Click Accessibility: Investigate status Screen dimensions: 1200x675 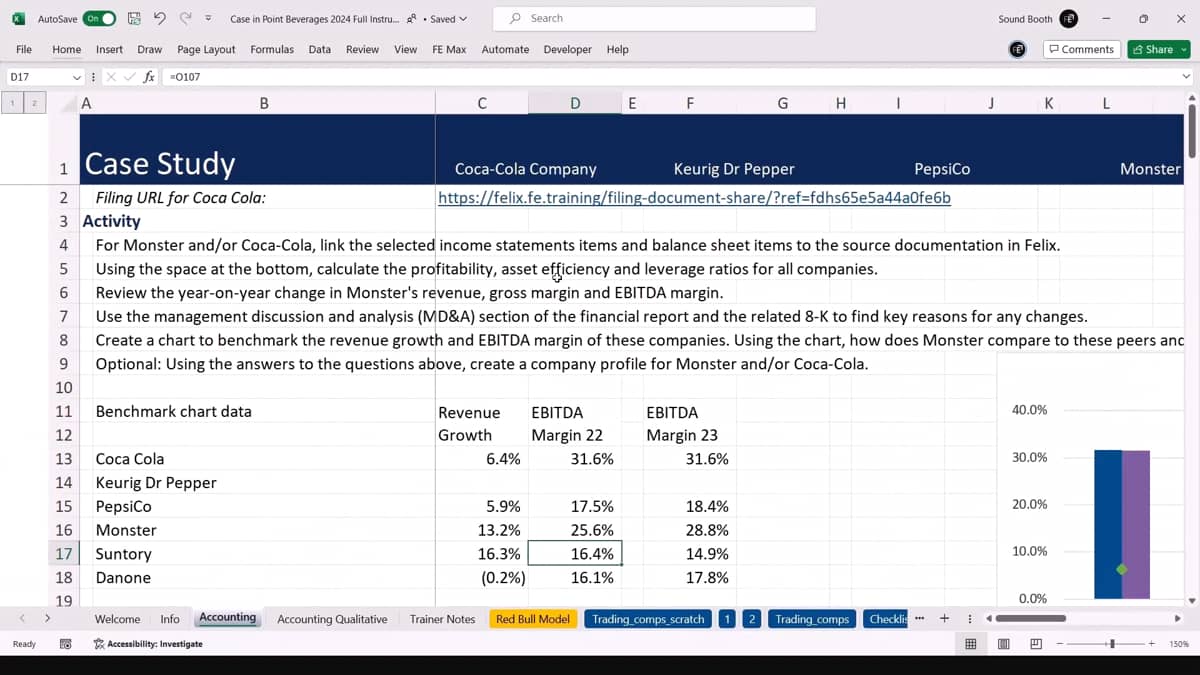click(x=148, y=644)
